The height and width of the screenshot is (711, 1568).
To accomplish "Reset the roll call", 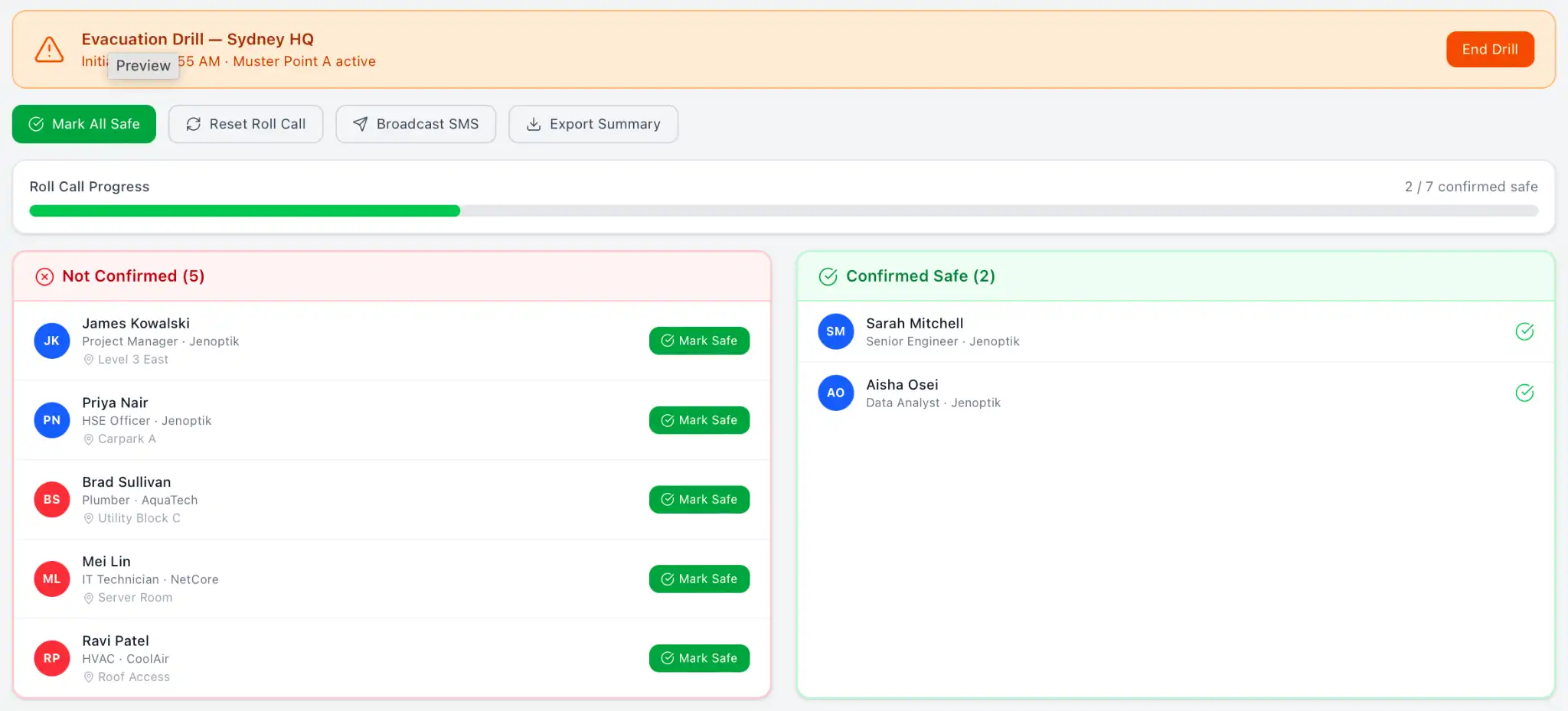I will point(246,124).
